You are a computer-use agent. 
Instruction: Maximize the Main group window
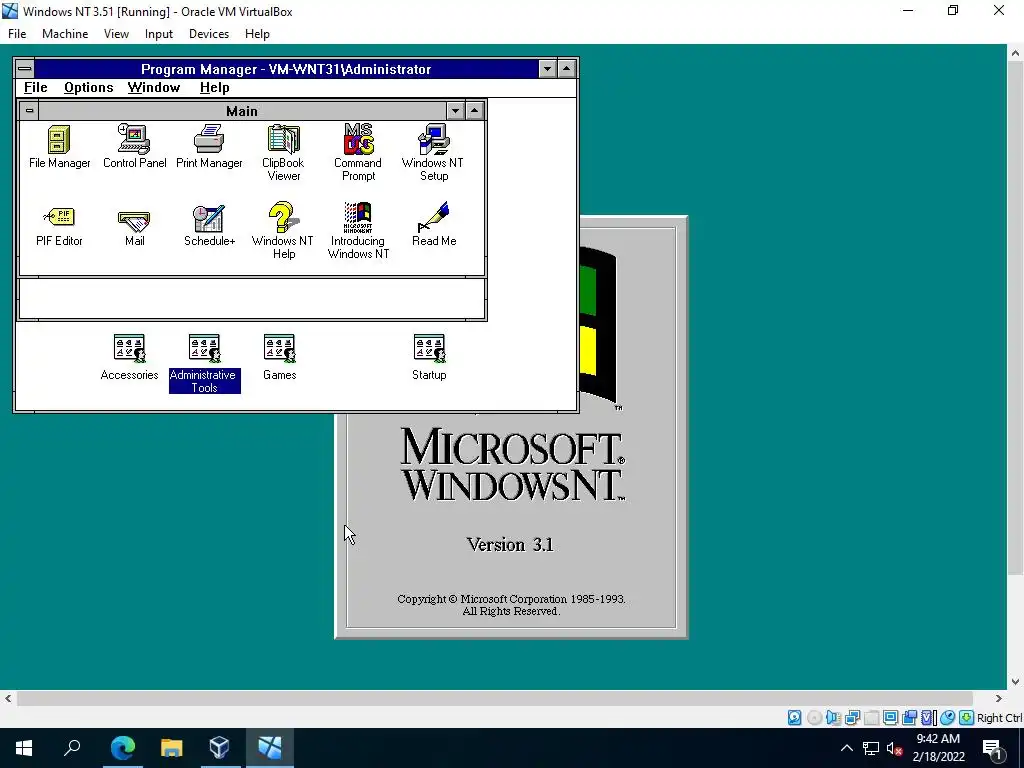coord(475,111)
